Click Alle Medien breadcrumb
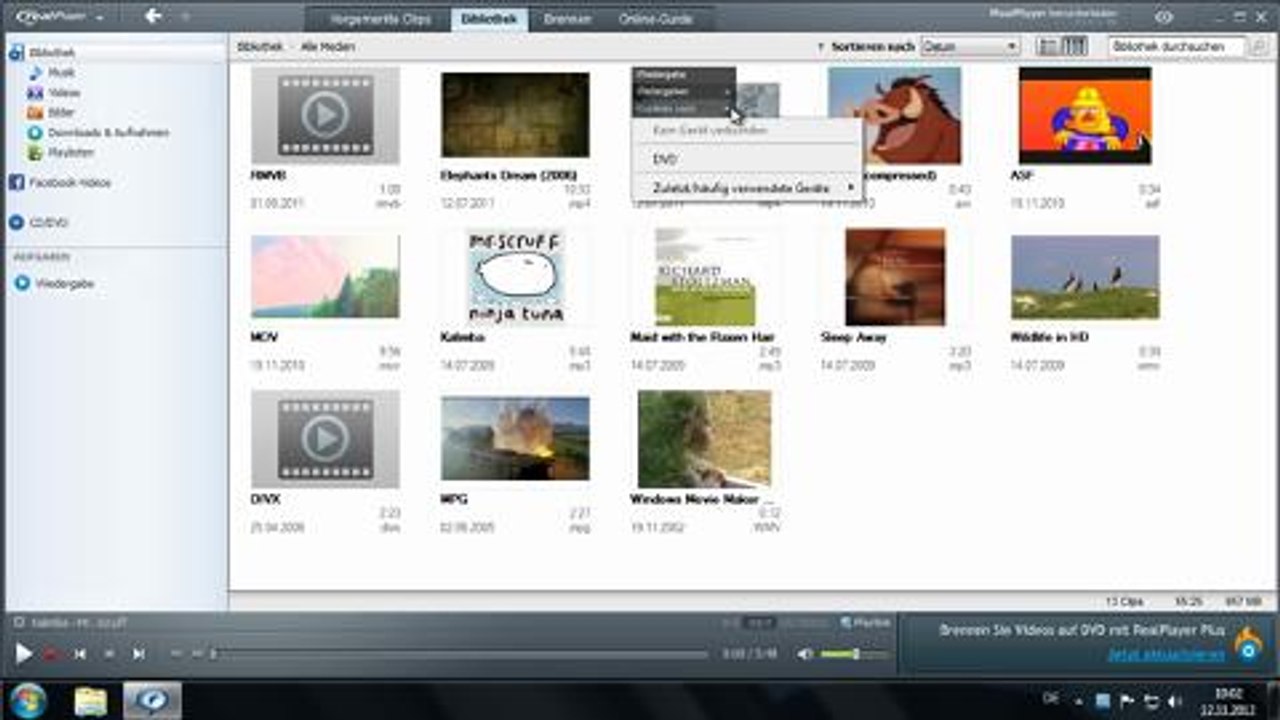The height and width of the screenshot is (720, 1280). point(327,47)
